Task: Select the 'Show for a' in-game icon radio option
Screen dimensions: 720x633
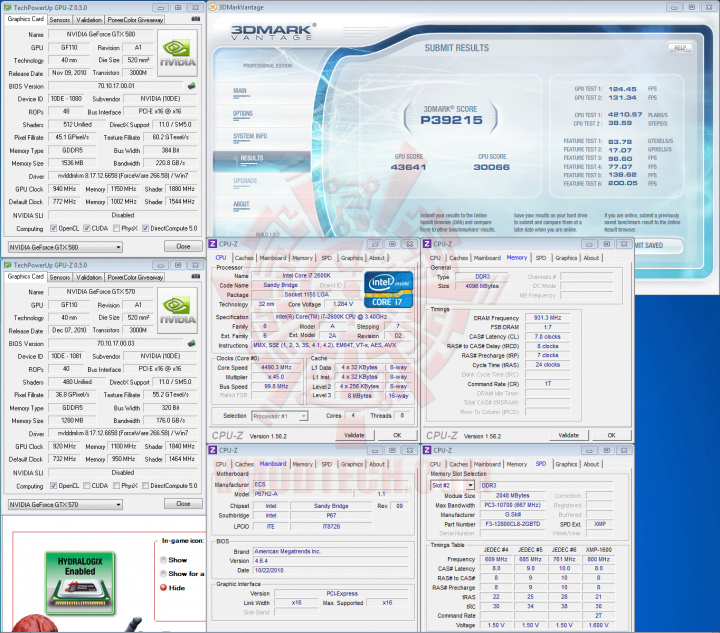Action: click(x=163, y=573)
